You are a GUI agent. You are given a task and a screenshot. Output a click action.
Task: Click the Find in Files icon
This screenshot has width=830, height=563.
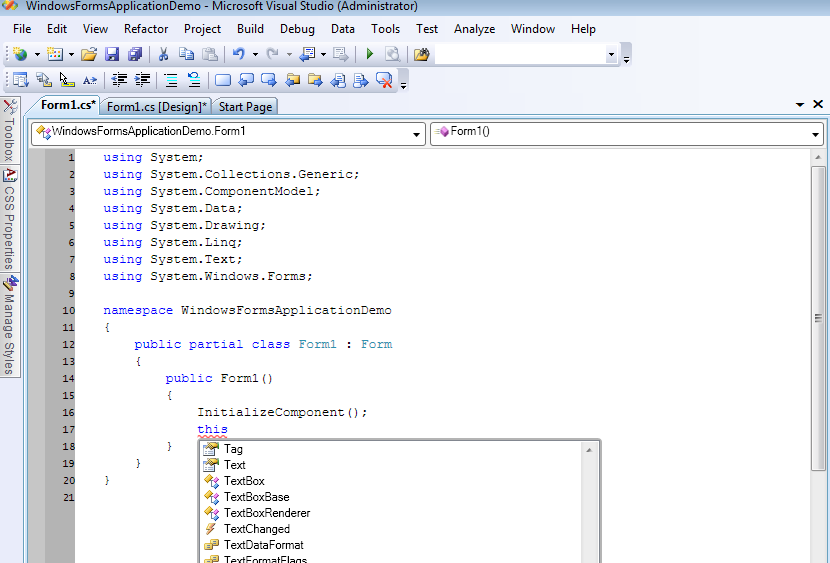click(421, 54)
